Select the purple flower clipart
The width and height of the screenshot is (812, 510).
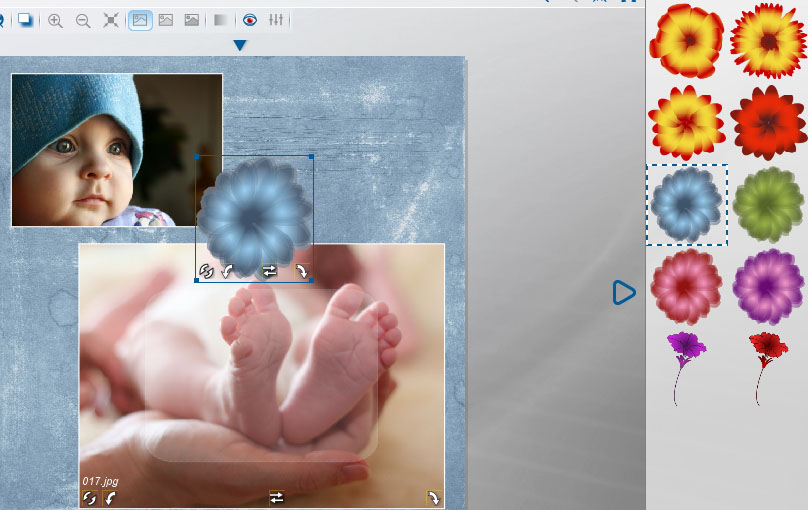[x=768, y=287]
